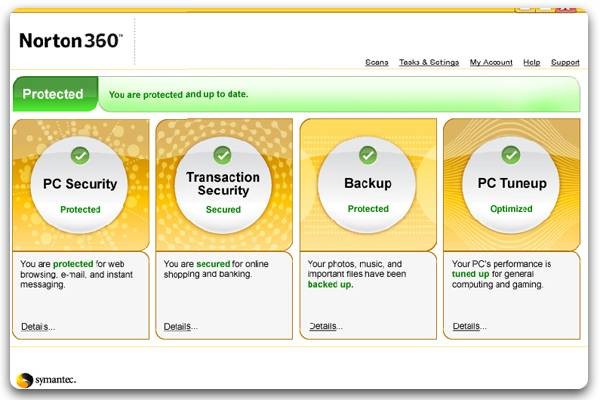This screenshot has height=400, width=600.
Task: Open the Support link
Action: pos(565,62)
